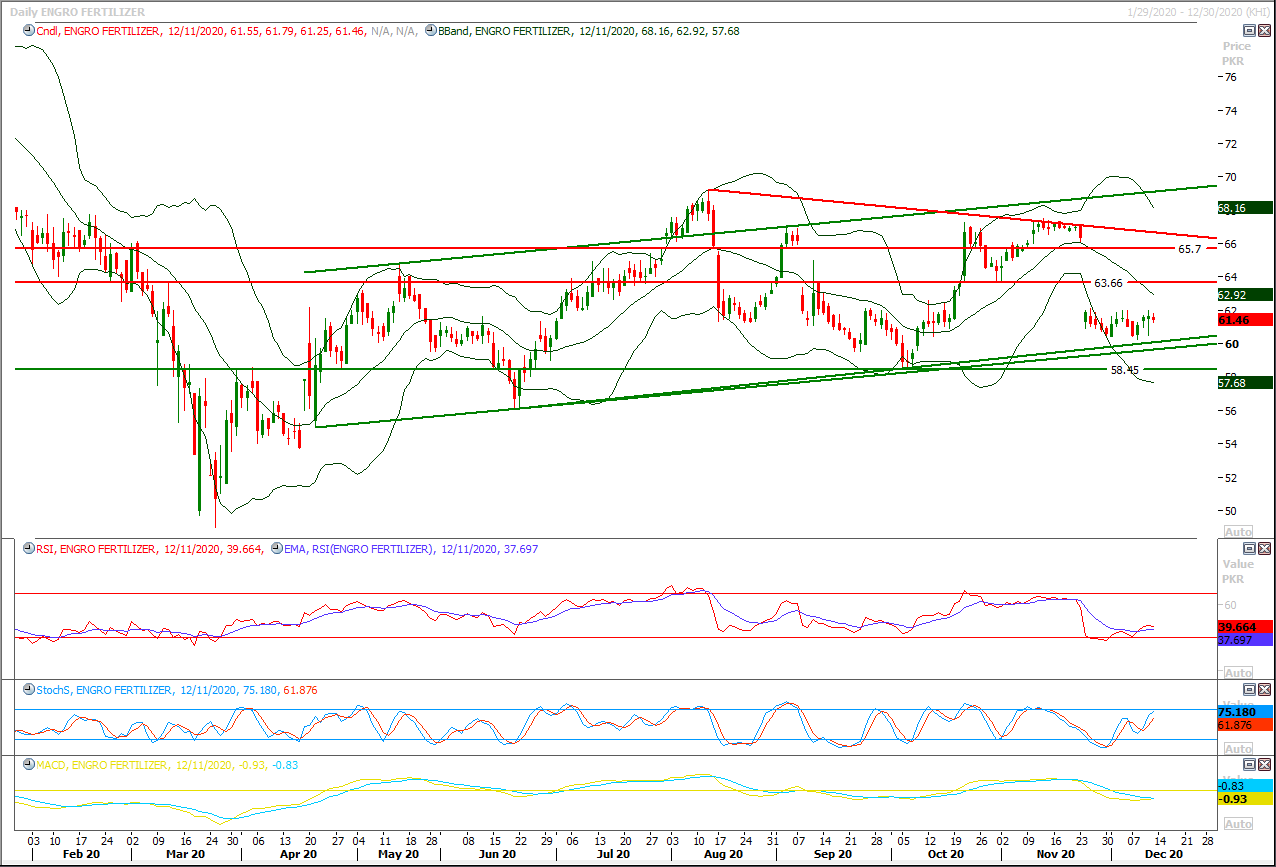Toggle Auto scale in the MACD pane
This screenshot has width=1276, height=867.
click(x=1238, y=824)
